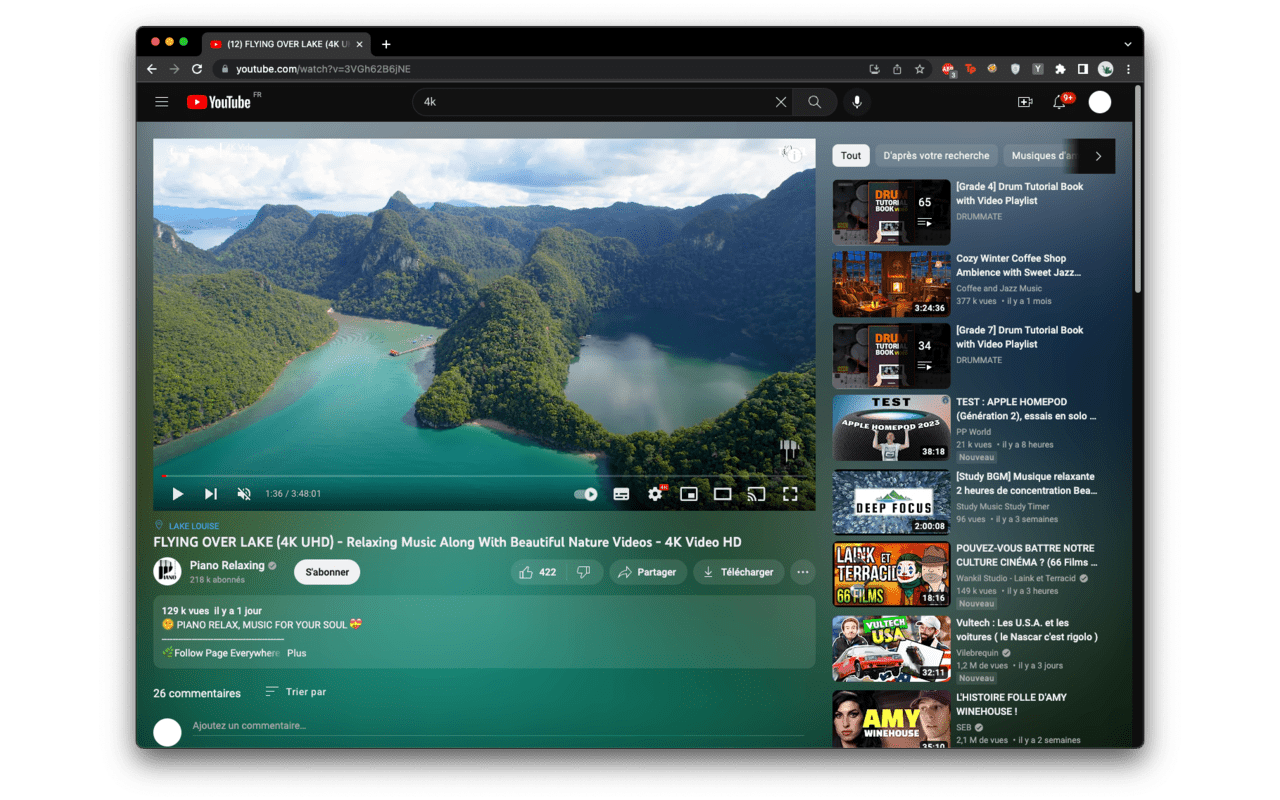Cast the video to a TV

pyautogui.click(x=756, y=494)
